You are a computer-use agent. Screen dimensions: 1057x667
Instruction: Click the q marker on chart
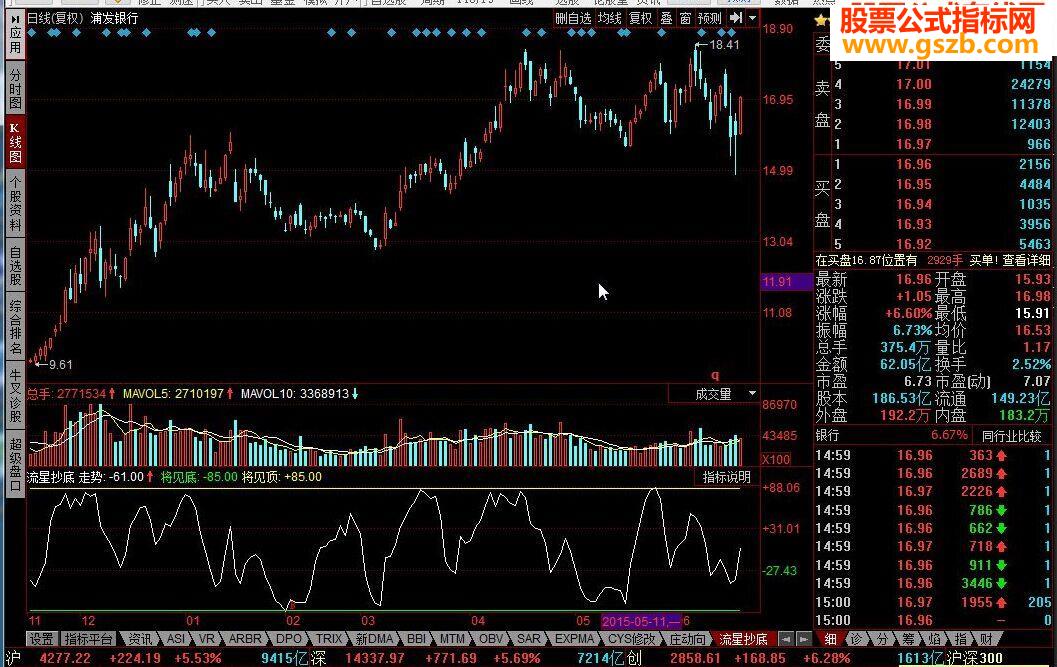715,375
